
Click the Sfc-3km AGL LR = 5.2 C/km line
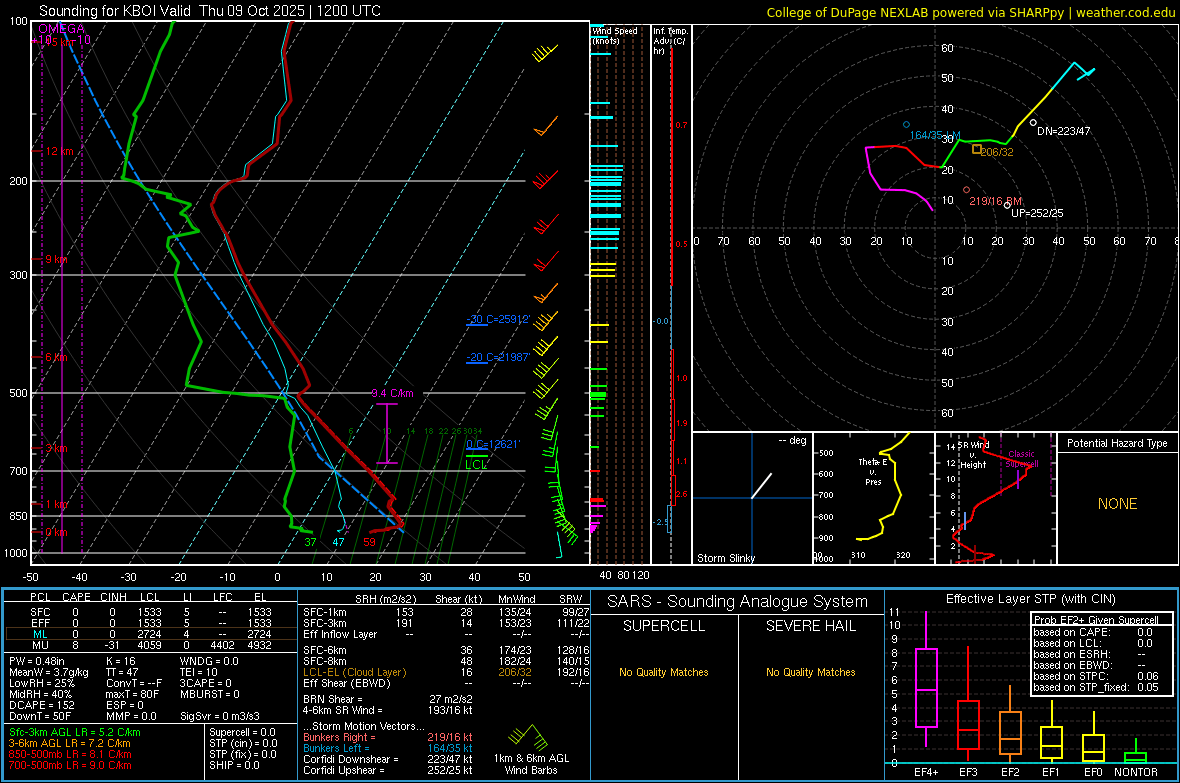click(75, 732)
